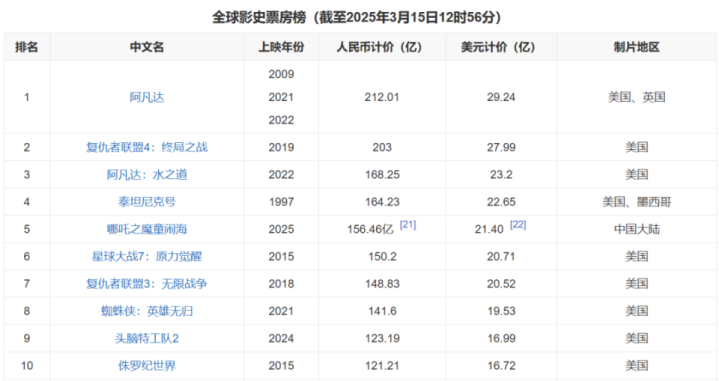Click the 排名 column header
Image resolution: width=719 pixels, height=381 pixels.
(x=27, y=47)
